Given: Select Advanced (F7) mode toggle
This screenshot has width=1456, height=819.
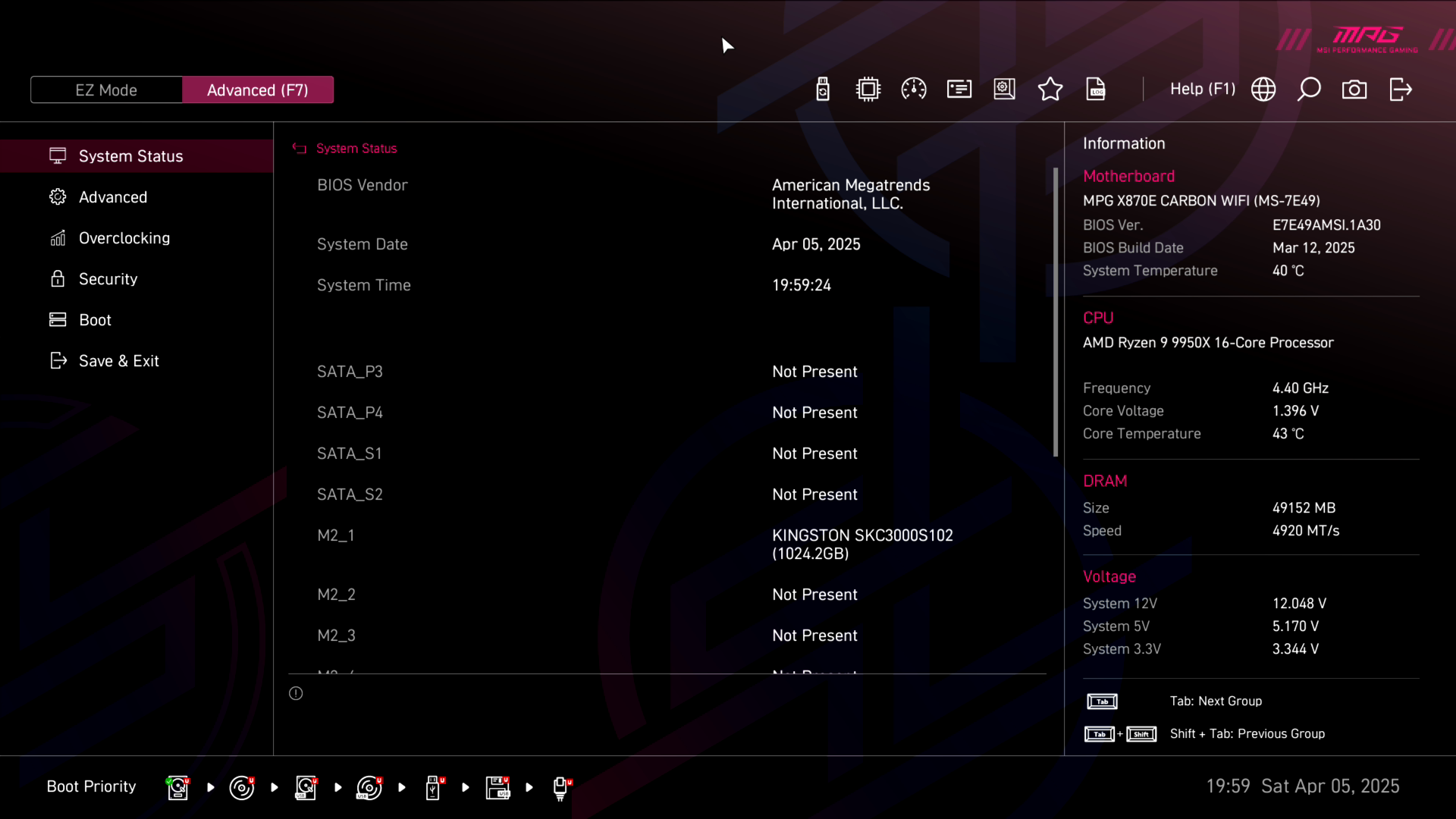Looking at the screenshot, I should pos(258,90).
